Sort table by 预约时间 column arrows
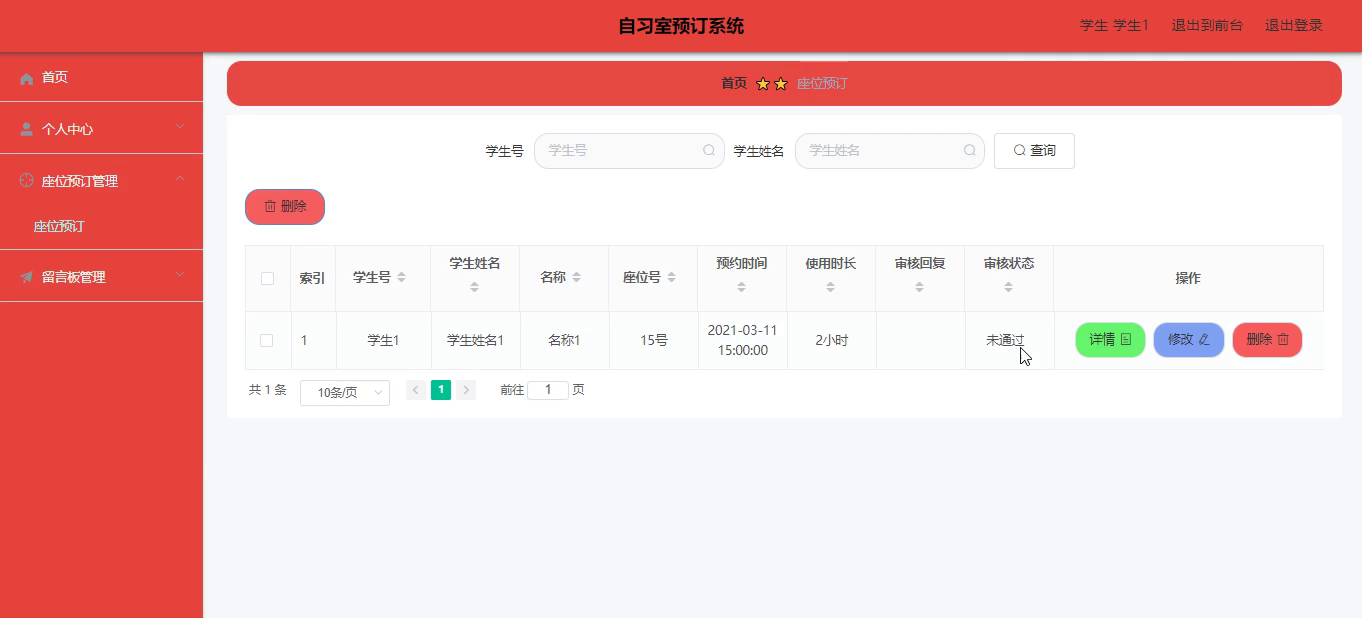1362x618 pixels. coord(741,287)
